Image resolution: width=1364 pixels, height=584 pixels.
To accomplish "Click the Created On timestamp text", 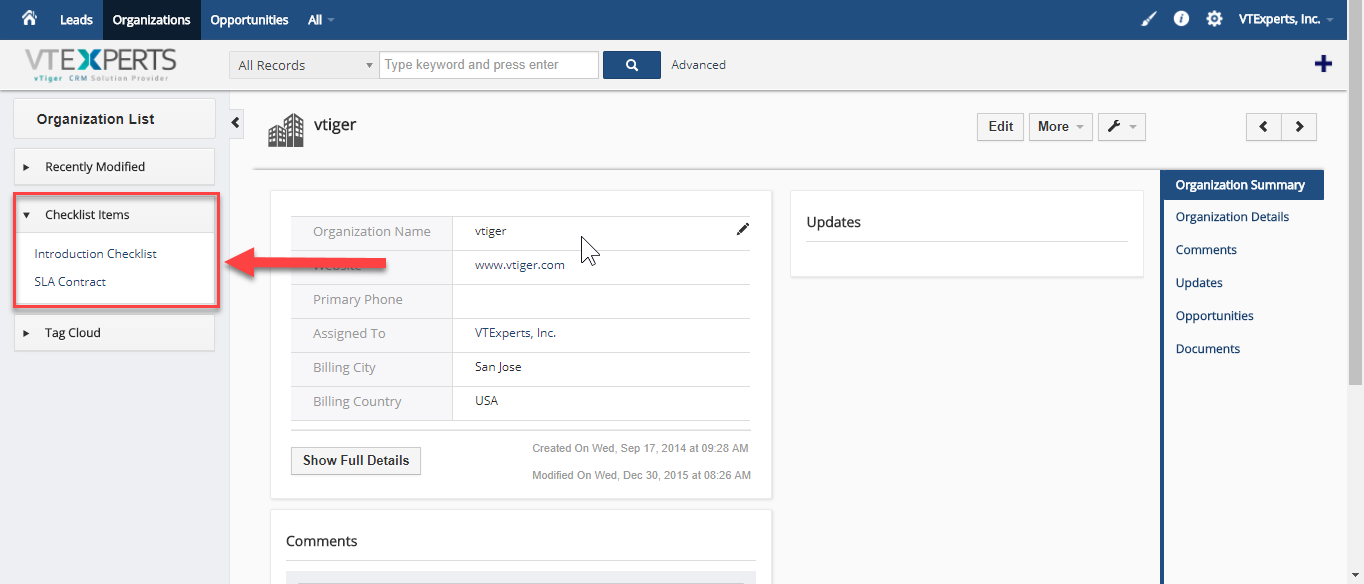I will click(x=640, y=448).
